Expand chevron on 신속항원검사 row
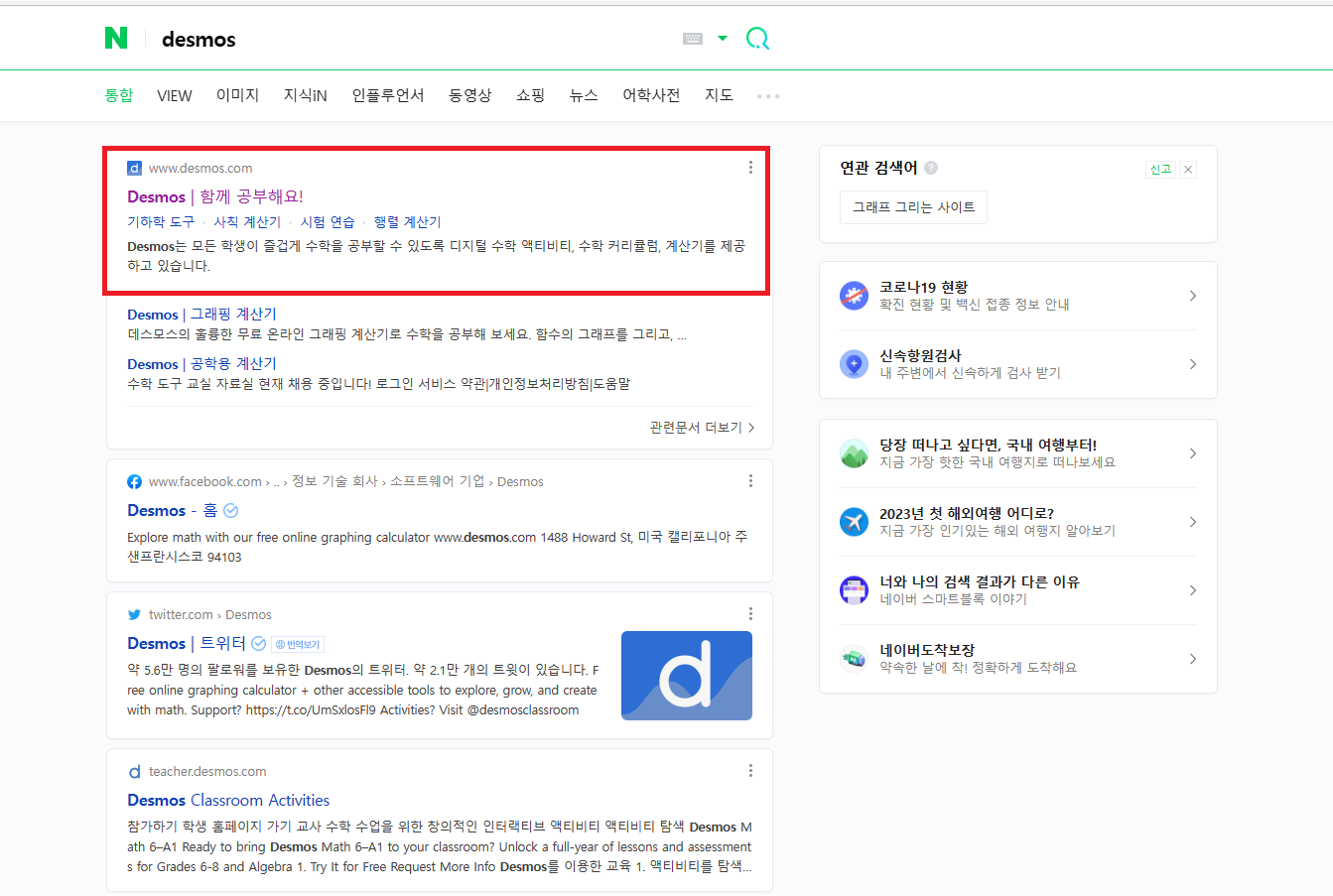The image size is (1333, 896). pos(1193,364)
